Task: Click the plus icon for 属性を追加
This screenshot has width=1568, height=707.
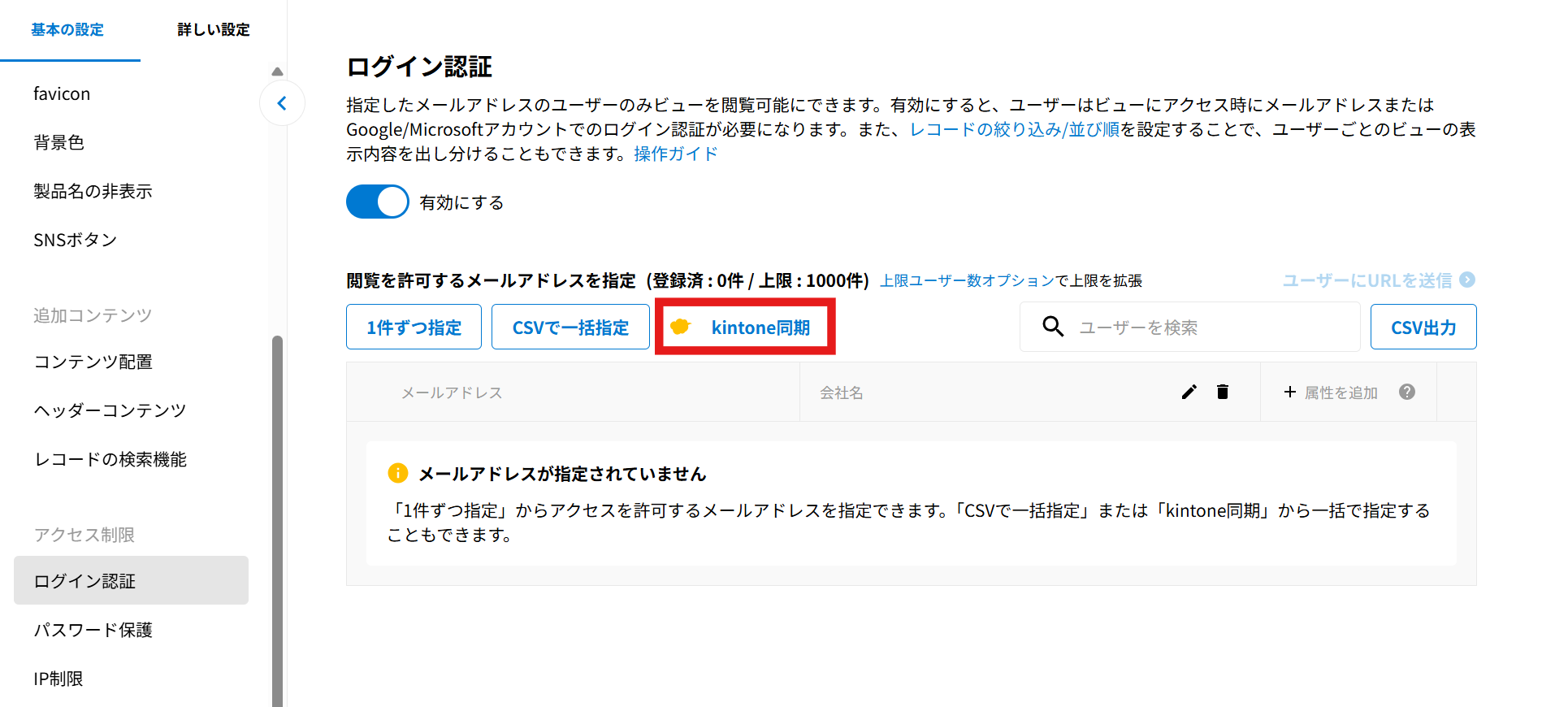Action: click(x=1289, y=393)
